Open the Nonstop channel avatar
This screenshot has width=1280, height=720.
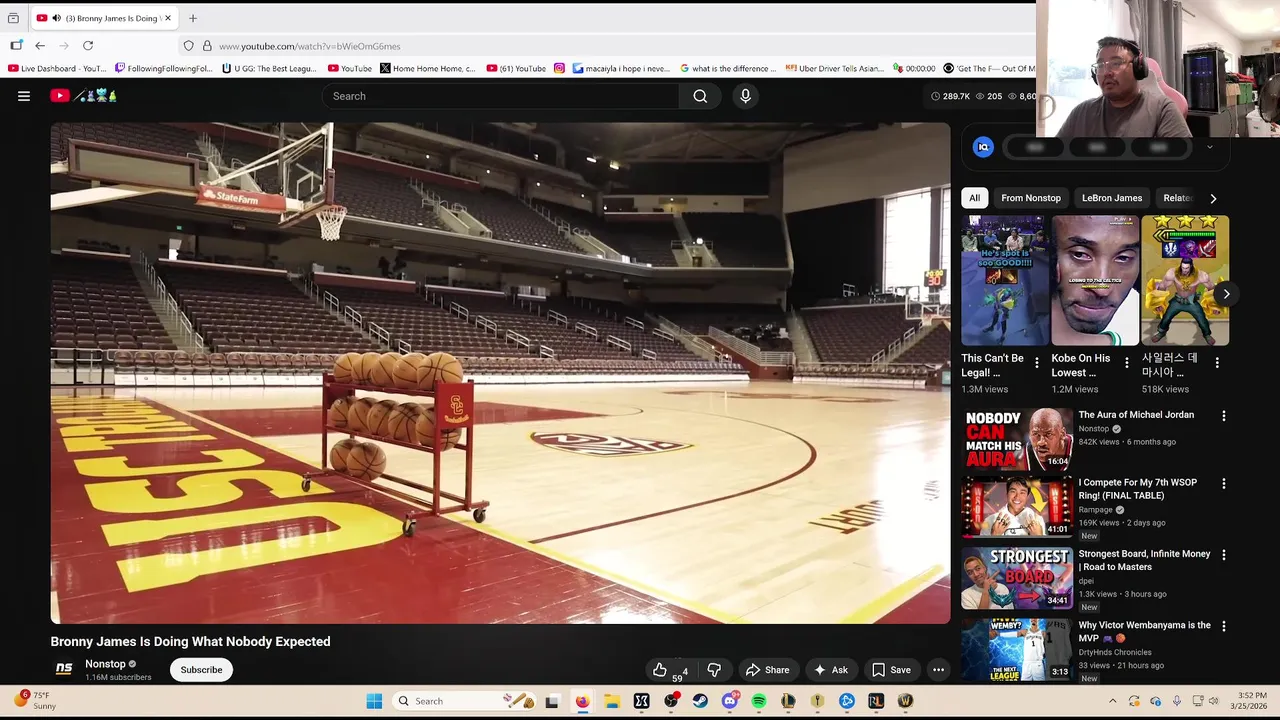tap(63, 669)
